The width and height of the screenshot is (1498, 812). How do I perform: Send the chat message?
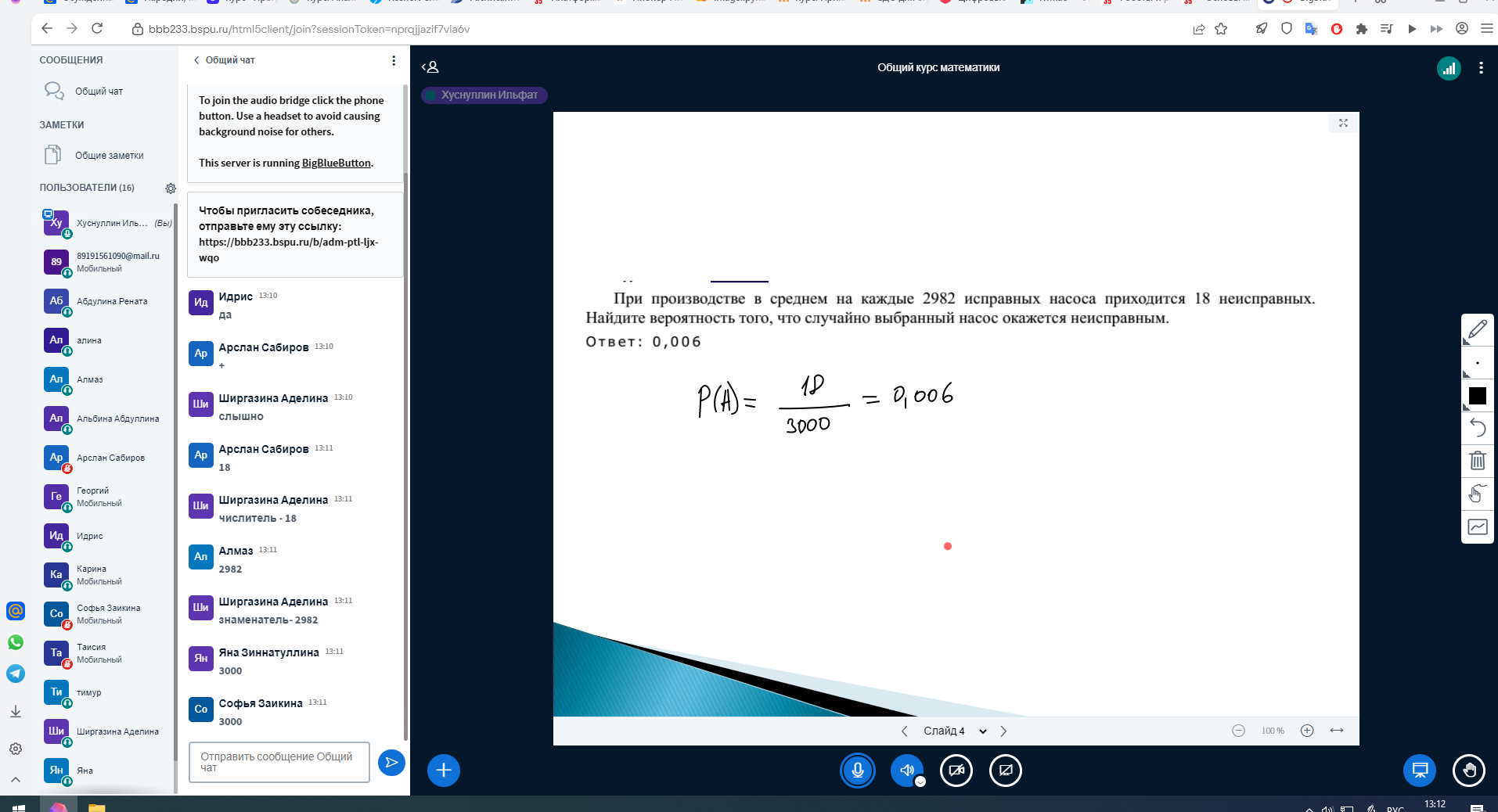click(391, 763)
